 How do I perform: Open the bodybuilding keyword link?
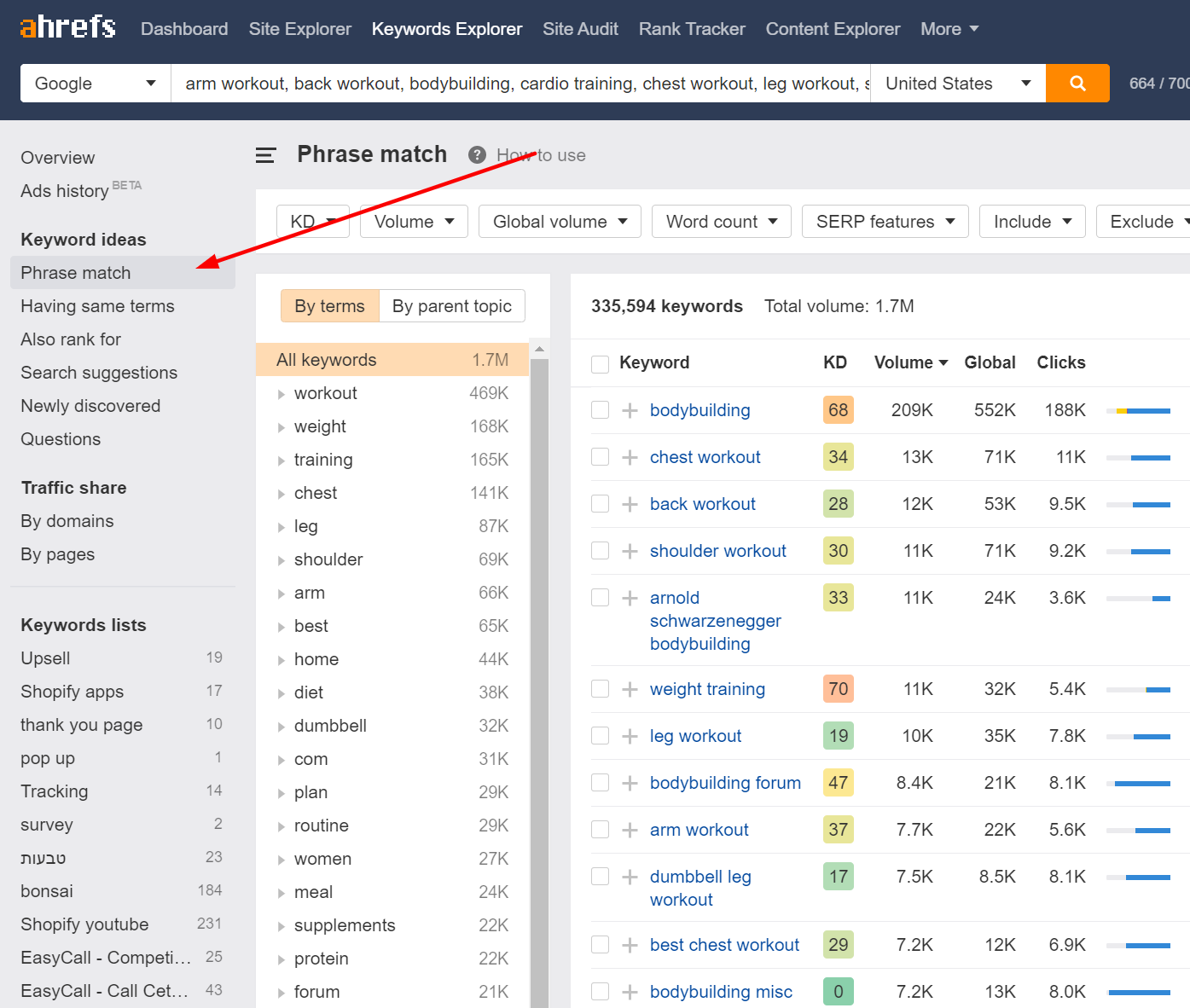[x=700, y=410]
